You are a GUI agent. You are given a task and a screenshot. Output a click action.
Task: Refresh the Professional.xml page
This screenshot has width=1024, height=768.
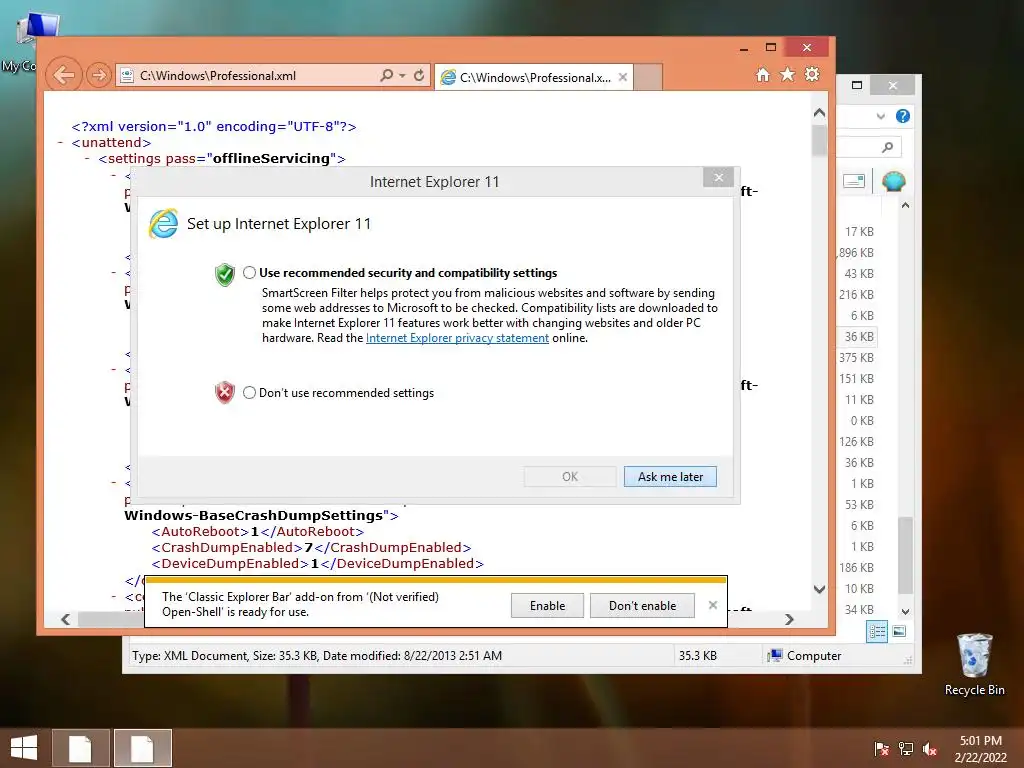click(x=419, y=76)
